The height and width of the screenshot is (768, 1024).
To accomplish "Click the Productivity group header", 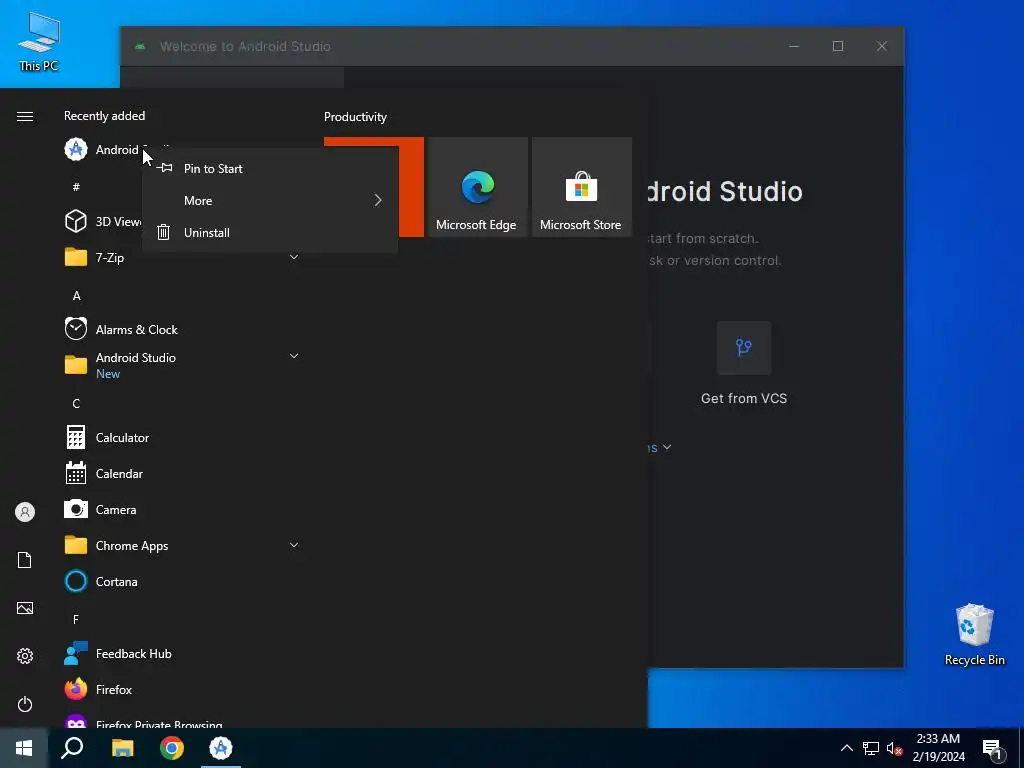I will (x=355, y=117).
